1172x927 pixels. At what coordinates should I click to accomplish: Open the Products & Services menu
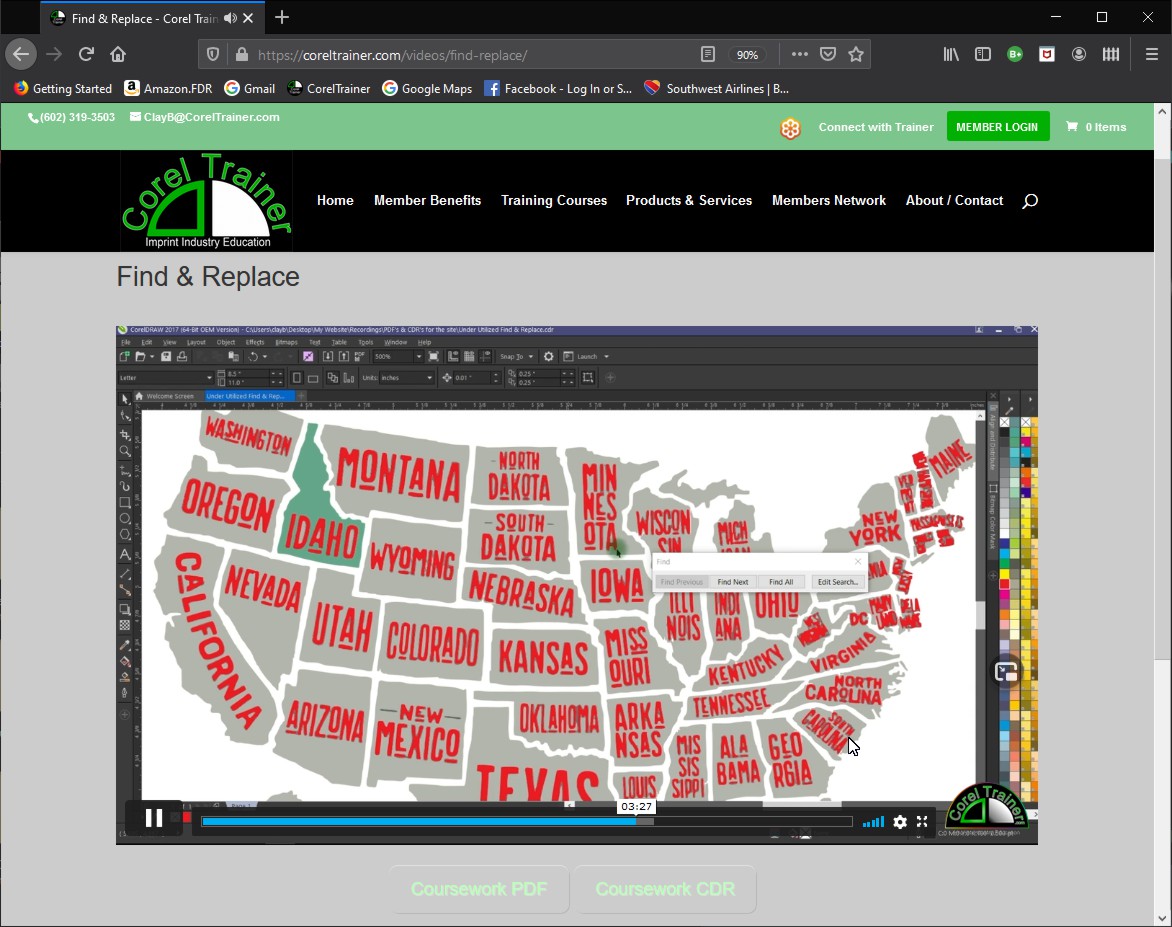click(689, 200)
